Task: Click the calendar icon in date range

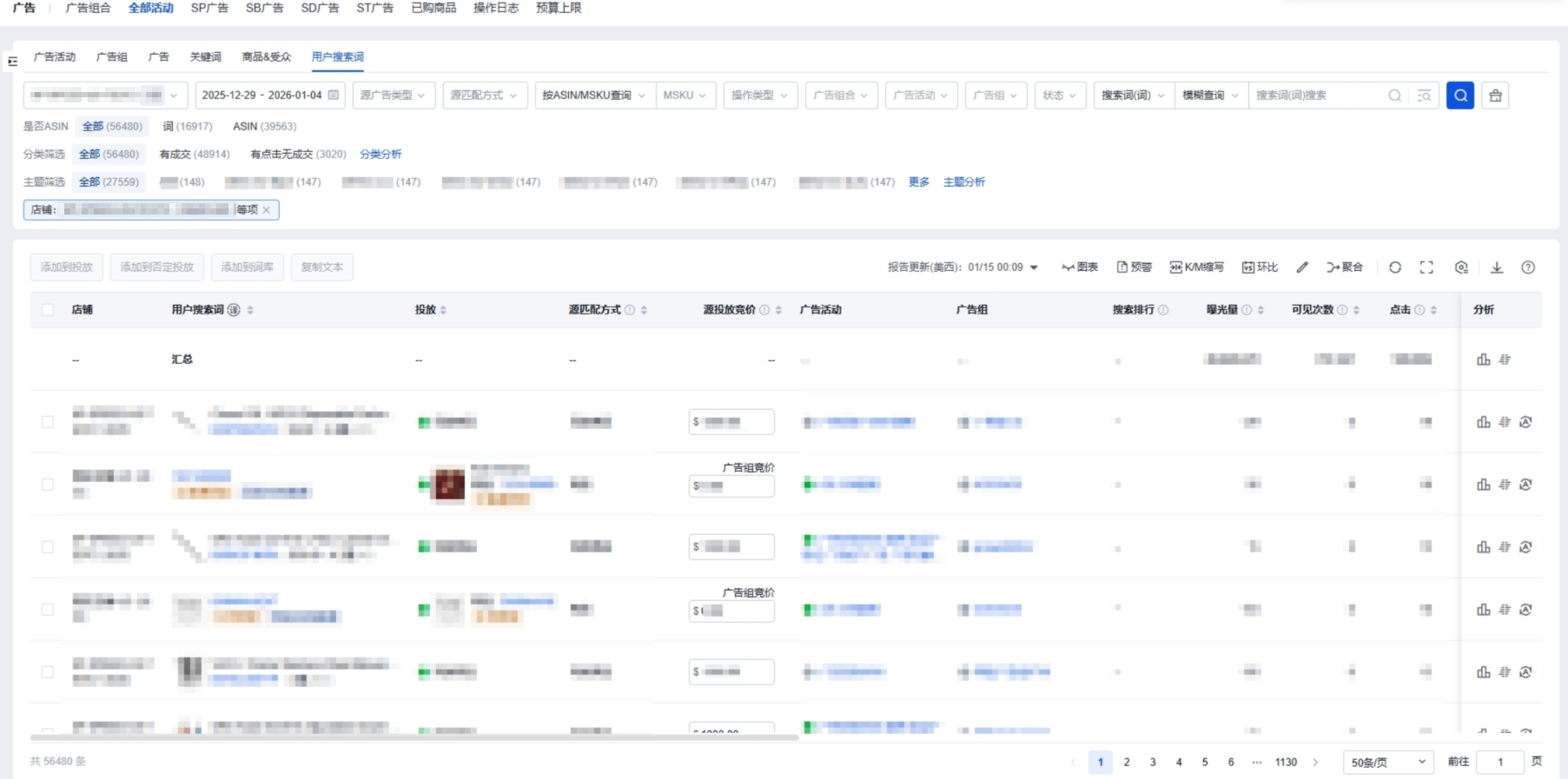Action: [334, 96]
